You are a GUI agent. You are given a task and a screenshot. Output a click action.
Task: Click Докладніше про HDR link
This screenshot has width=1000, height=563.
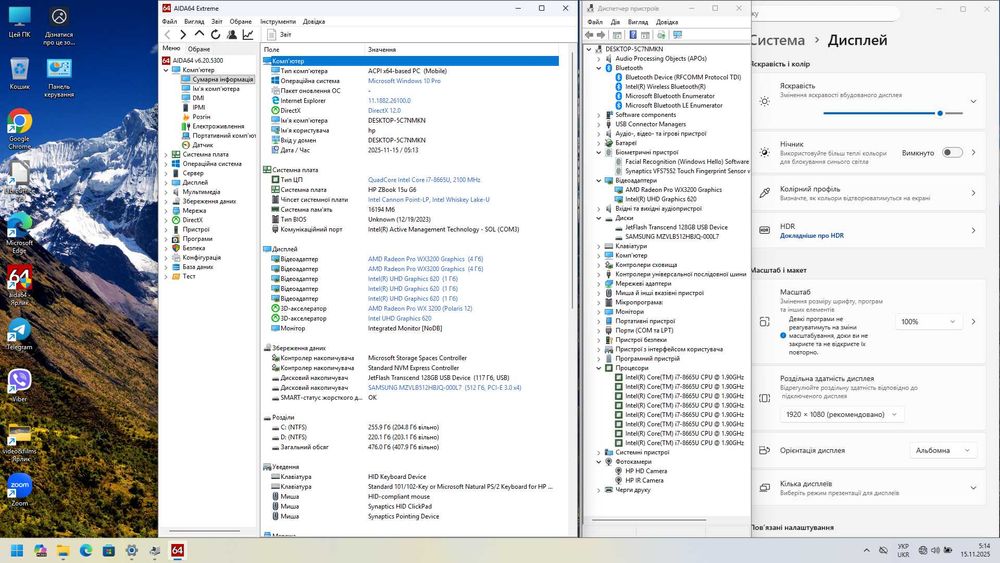coord(811,235)
